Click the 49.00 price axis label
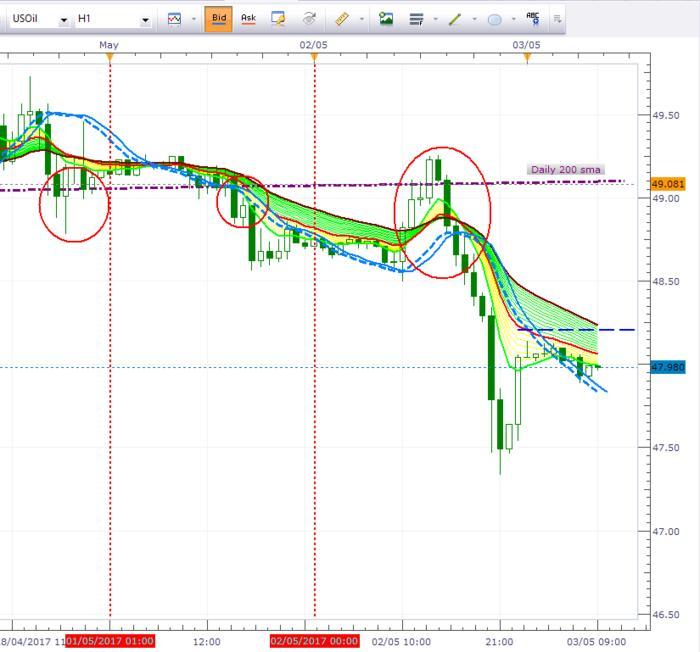Viewport: 700px width, 652px height. (666, 198)
